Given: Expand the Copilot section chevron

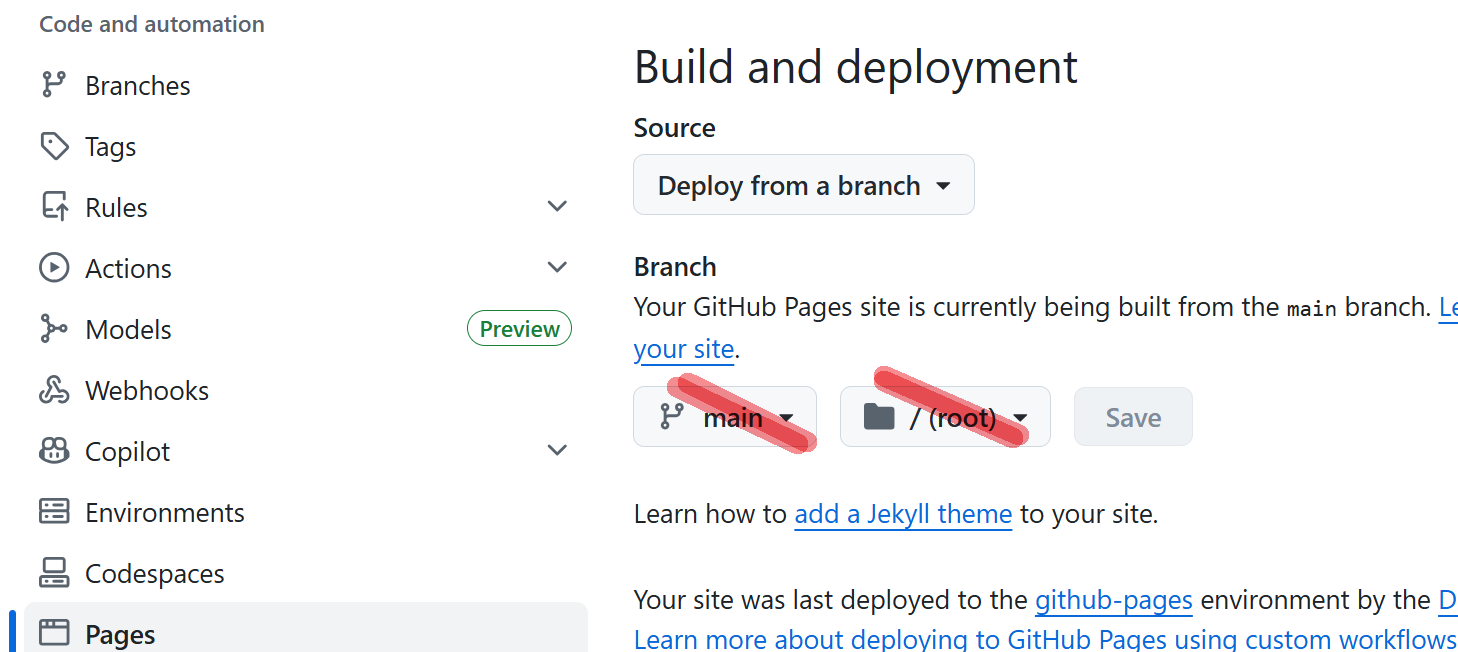Looking at the screenshot, I should coord(558,451).
